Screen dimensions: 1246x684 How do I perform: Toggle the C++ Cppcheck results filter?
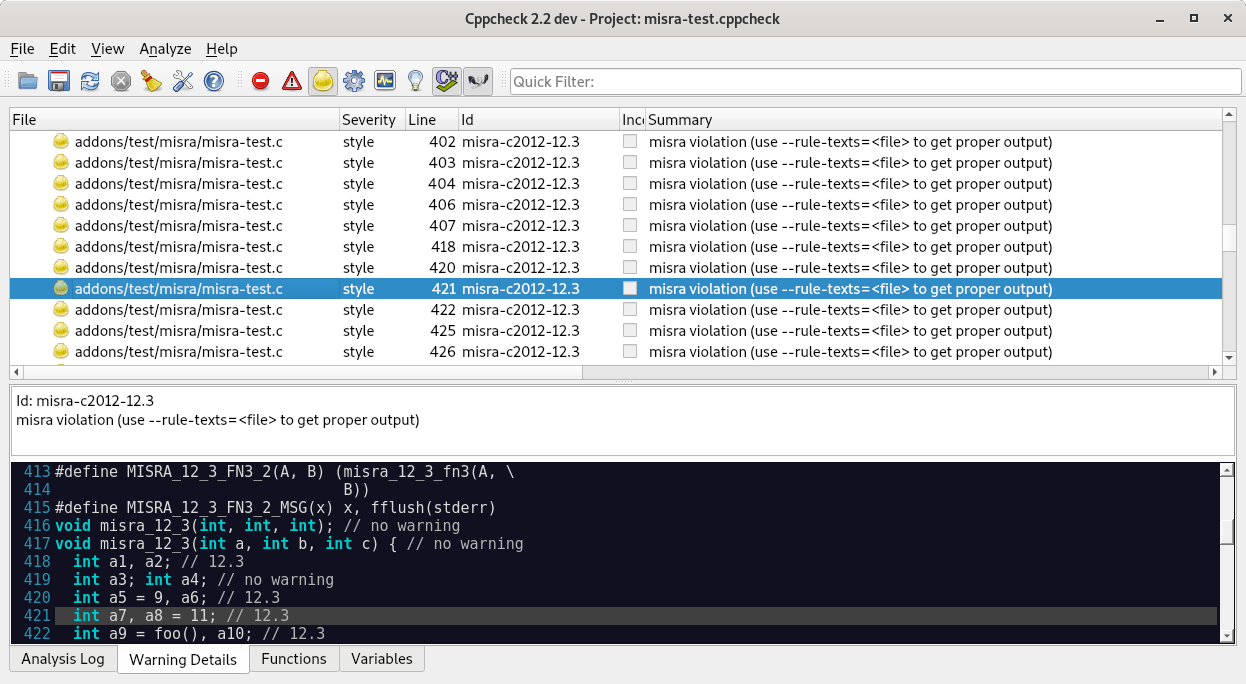pos(446,81)
